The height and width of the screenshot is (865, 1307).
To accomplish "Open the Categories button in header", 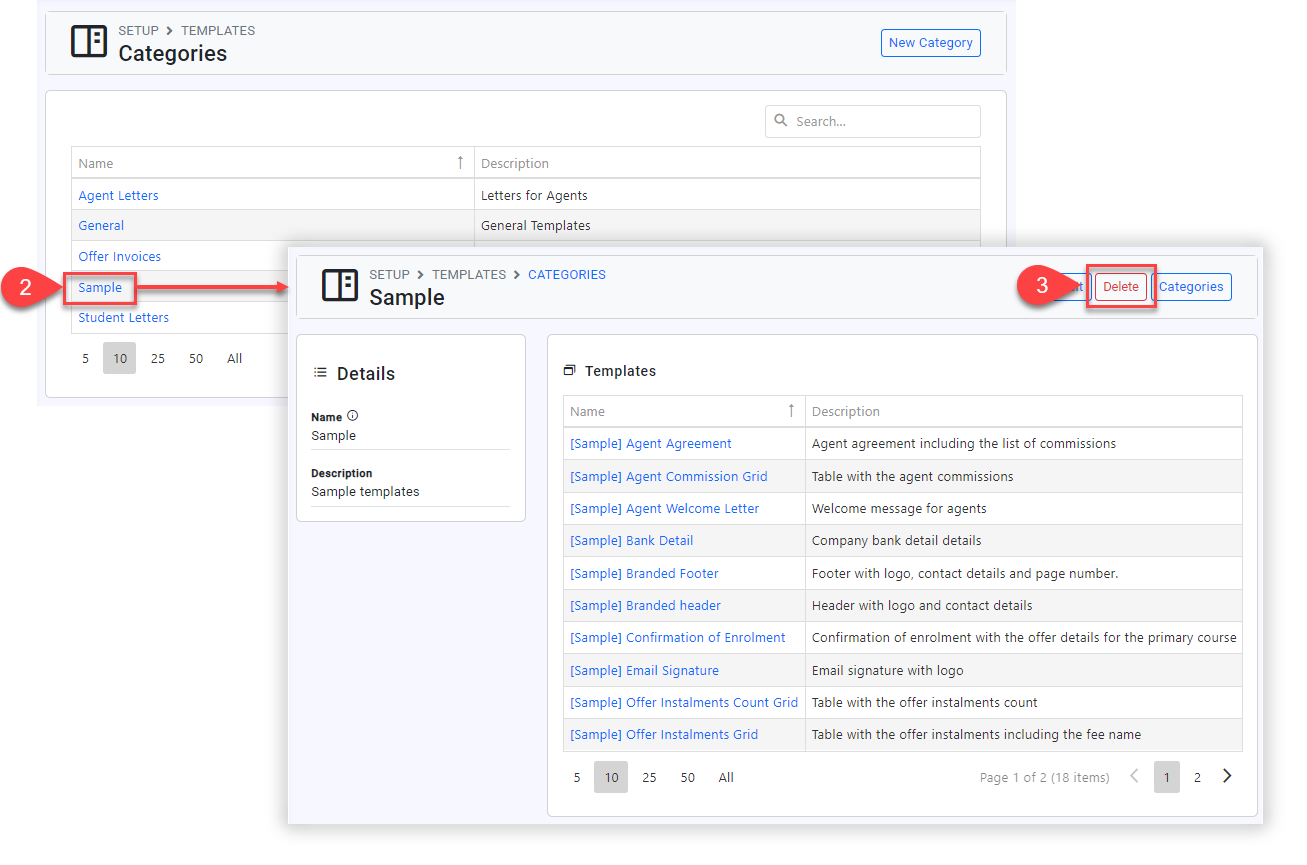I will coord(1191,287).
